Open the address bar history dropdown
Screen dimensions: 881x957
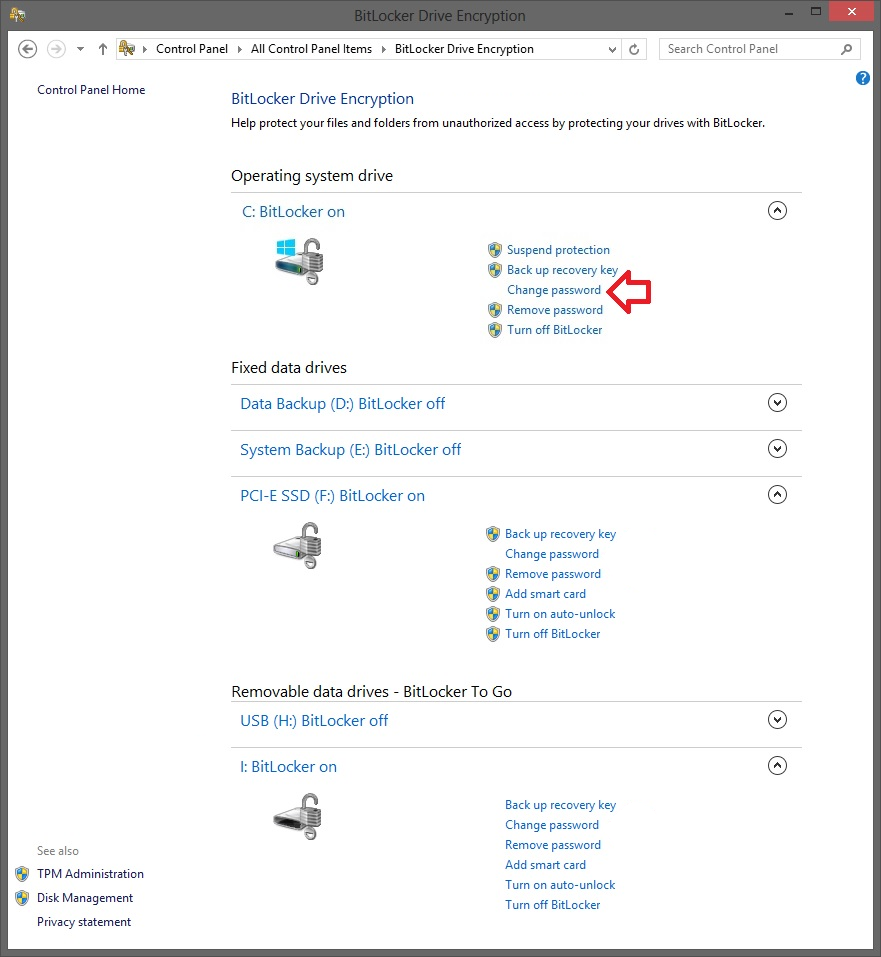(x=612, y=49)
